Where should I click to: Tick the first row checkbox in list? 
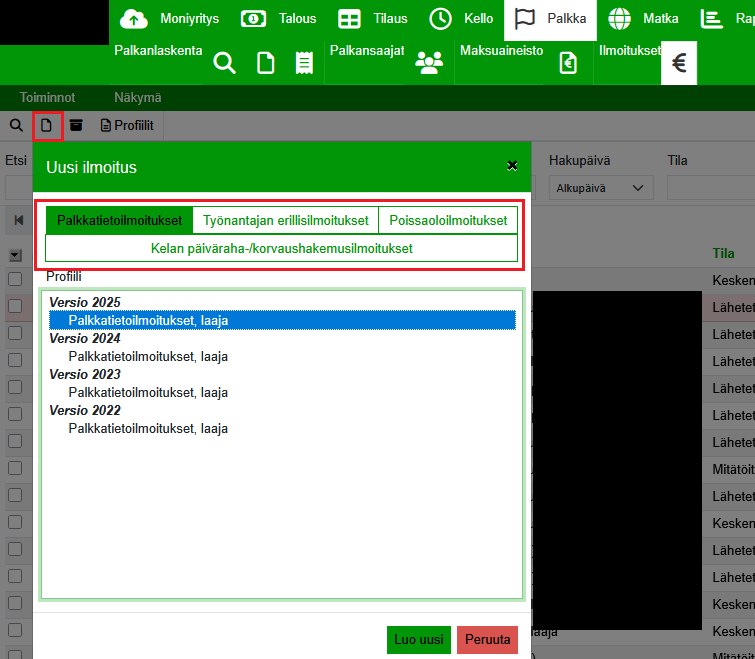(15, 279)
